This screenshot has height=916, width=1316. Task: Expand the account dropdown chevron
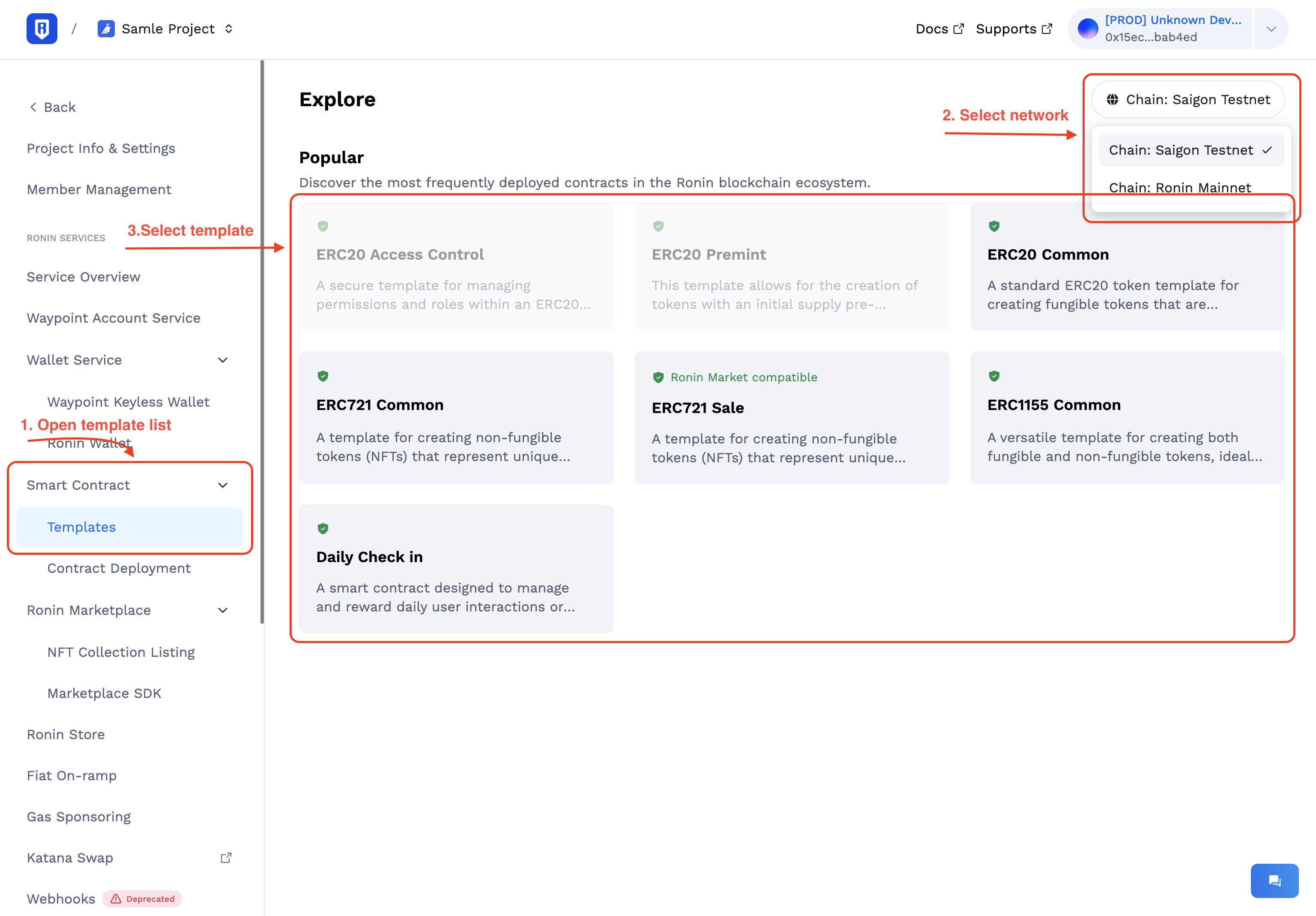[1271, 29]
